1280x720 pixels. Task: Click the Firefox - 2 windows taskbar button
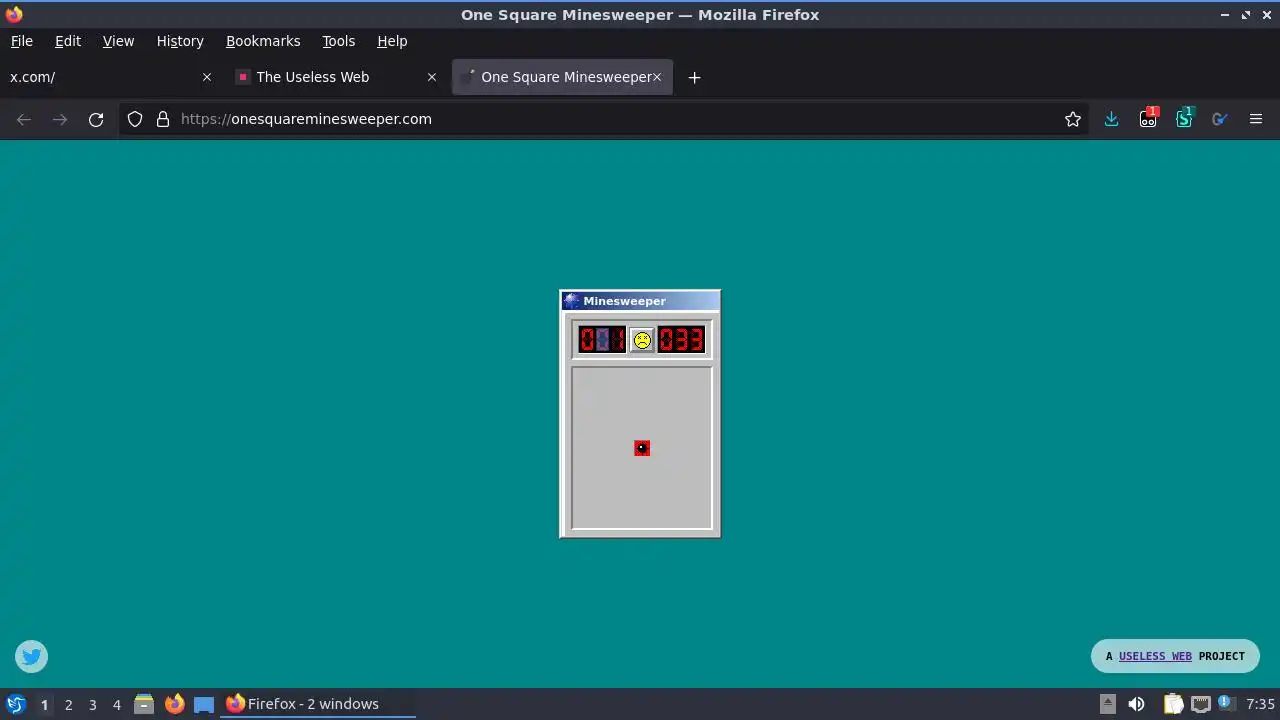click(318, 704)
